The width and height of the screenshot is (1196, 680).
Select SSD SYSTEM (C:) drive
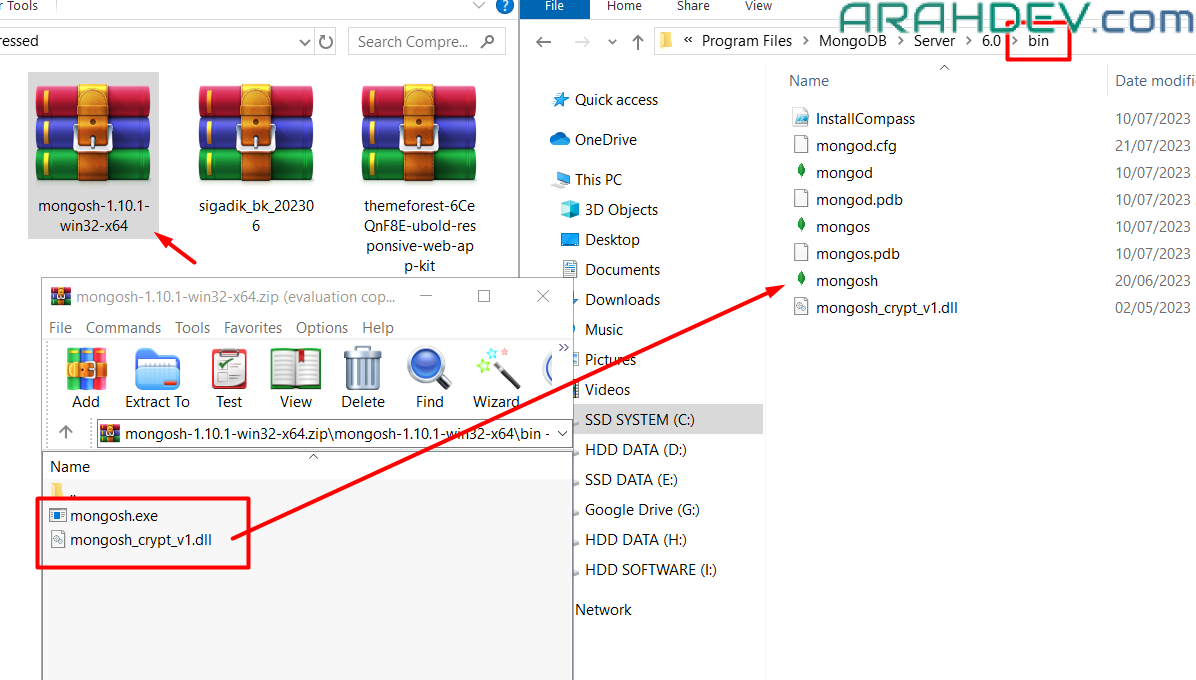(x=639, y=420)
